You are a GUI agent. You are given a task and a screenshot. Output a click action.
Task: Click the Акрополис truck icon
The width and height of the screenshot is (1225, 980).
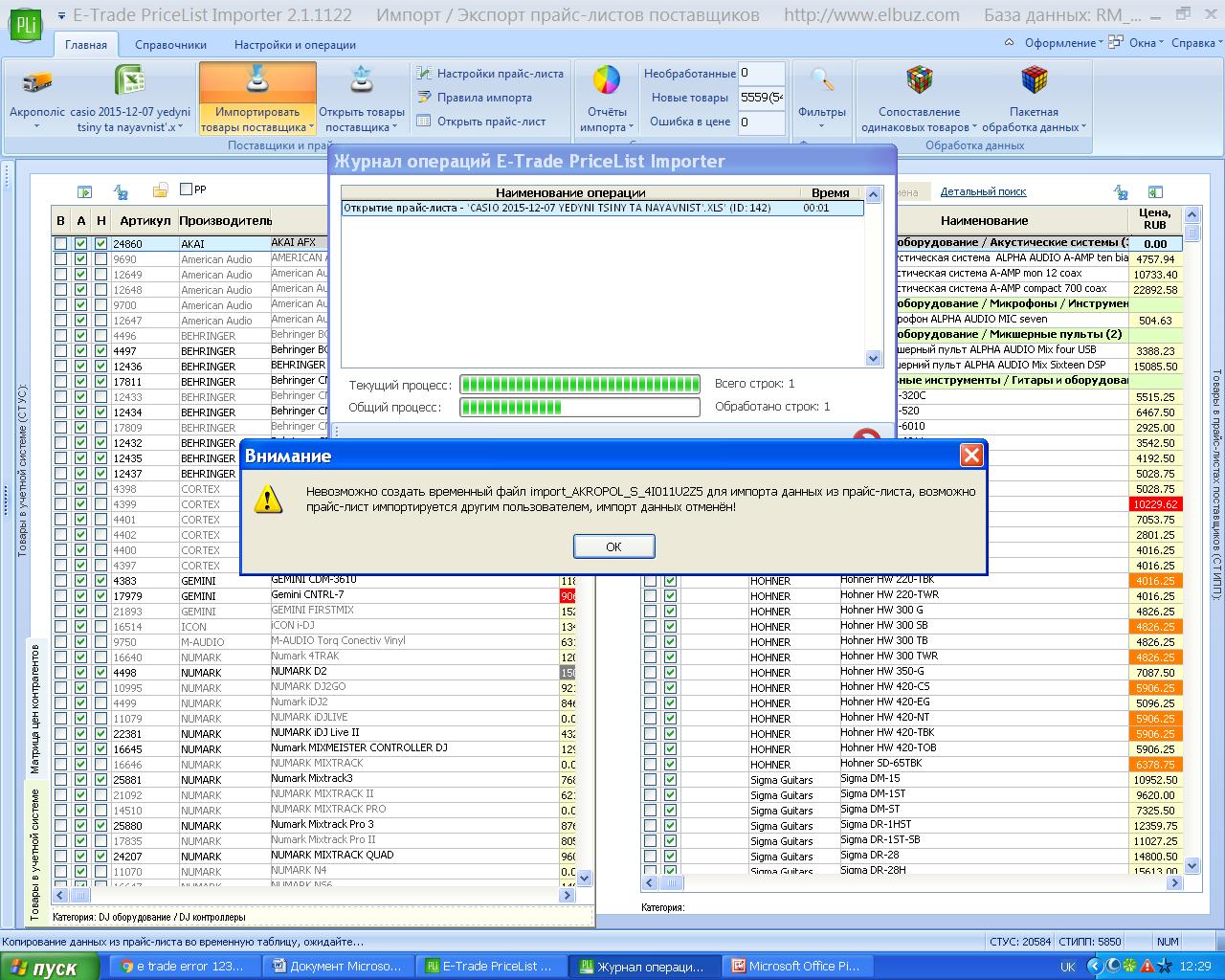[x=36, y=82]
